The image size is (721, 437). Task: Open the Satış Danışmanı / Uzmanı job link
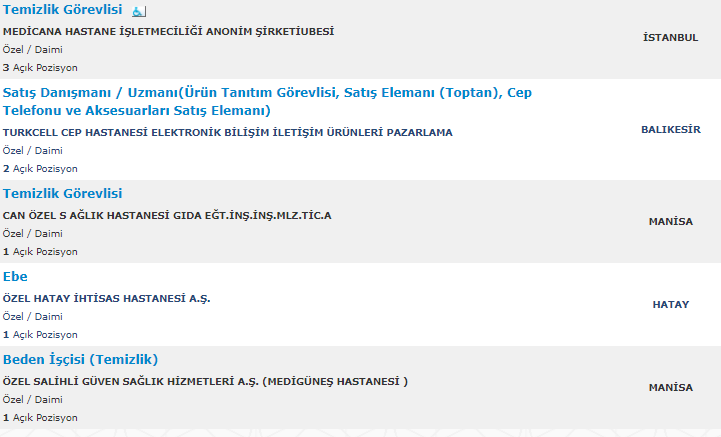point(267,102)
